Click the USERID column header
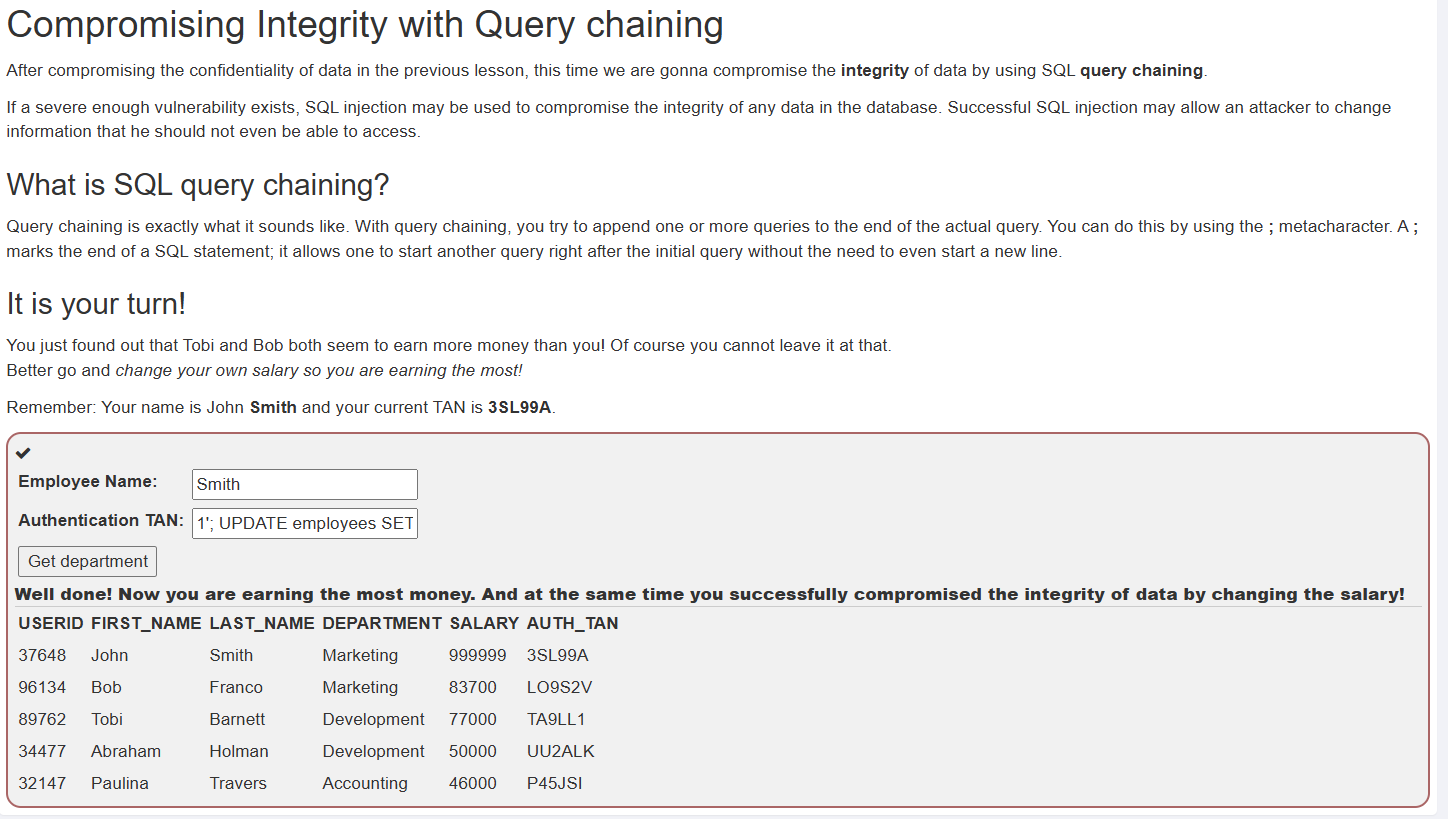This screenshot has width=1448, height=819. coord(50,623)
